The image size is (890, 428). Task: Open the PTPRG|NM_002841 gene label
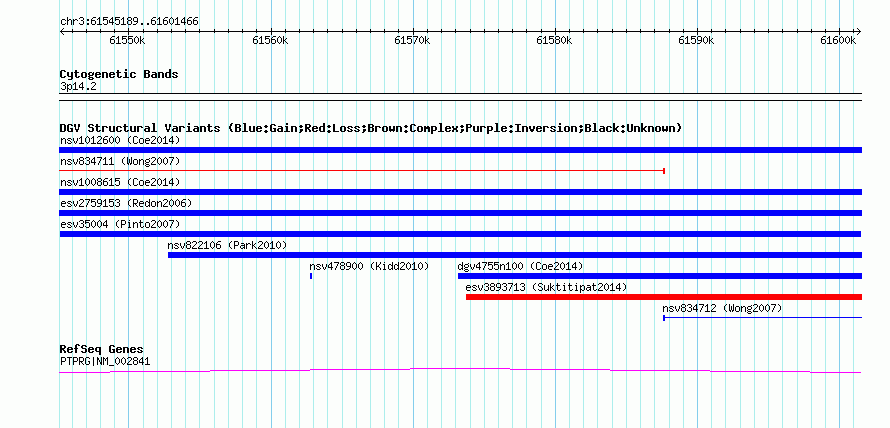pyautogui.click(x=105, y=361)
